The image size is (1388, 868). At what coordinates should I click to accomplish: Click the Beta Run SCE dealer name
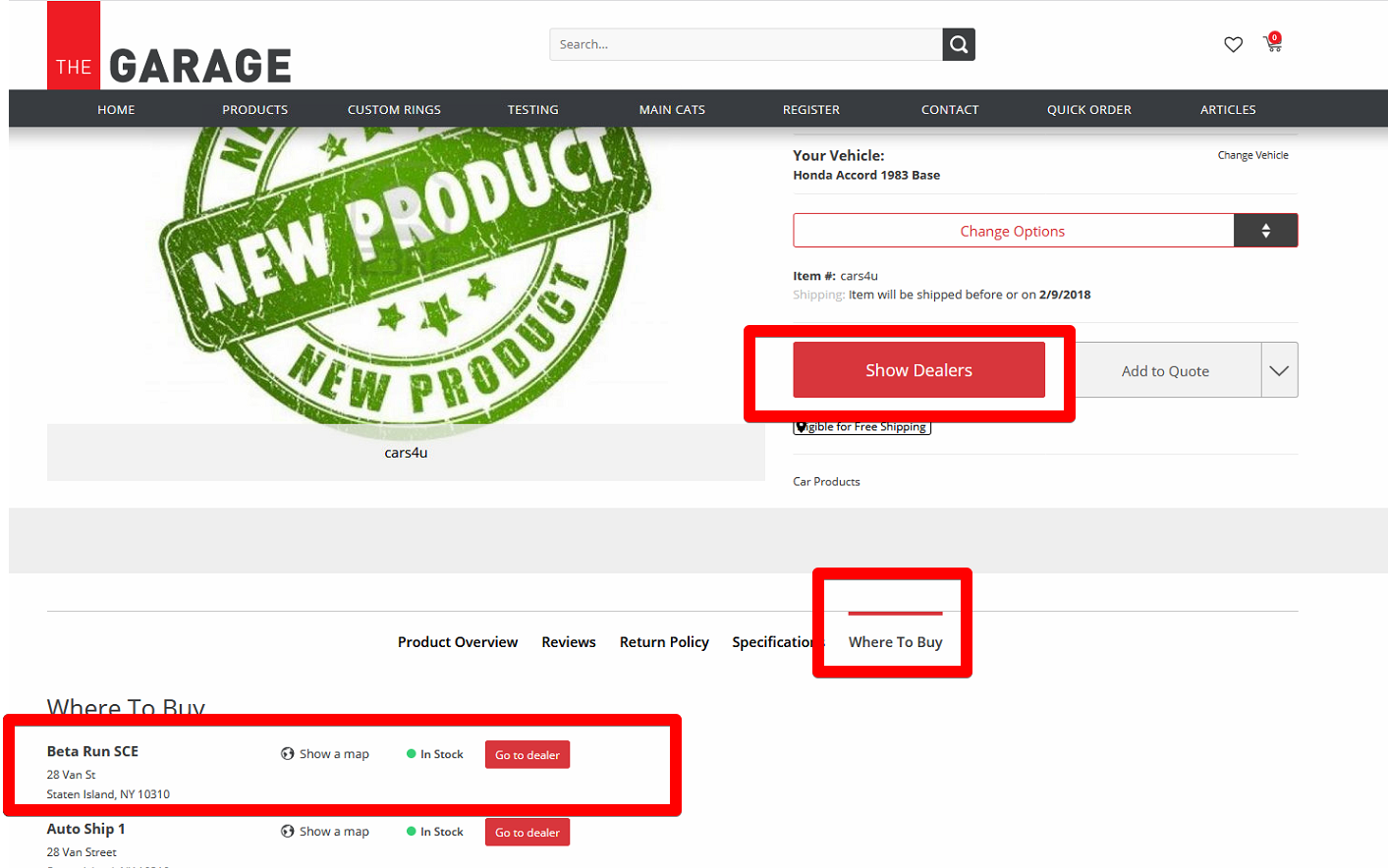tap(92, 751)
